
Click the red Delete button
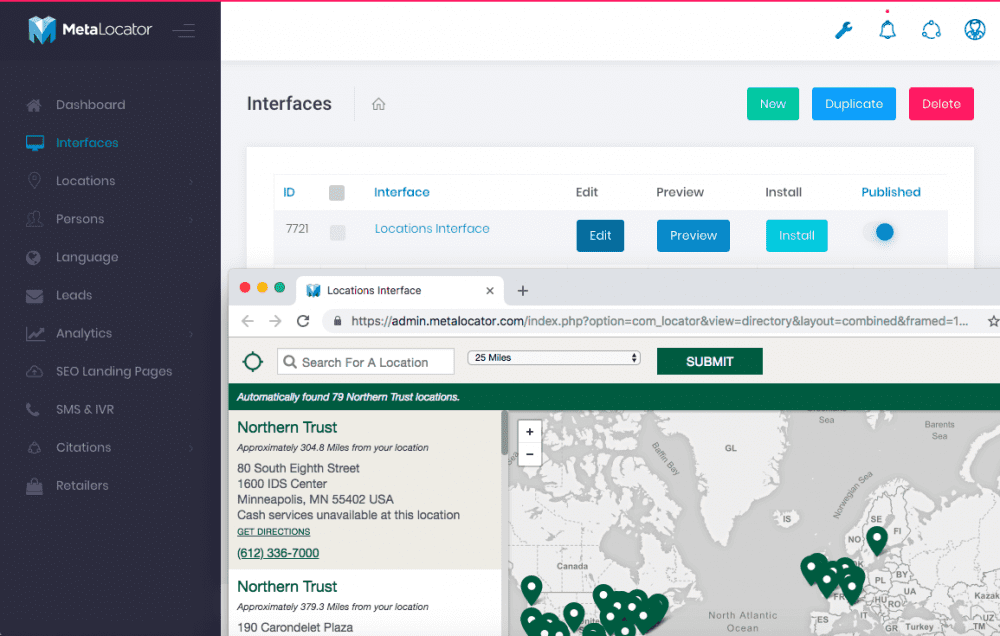point(941,104)
